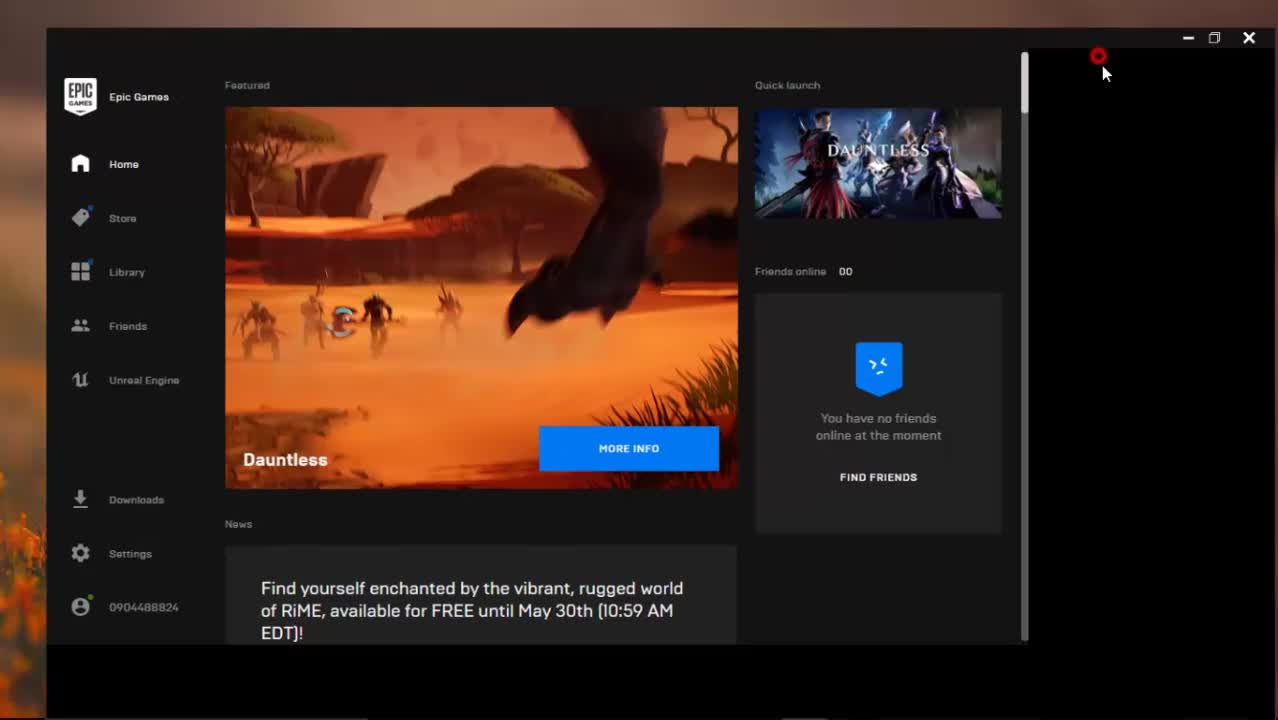Click the account avatar icon

point(81,607)
